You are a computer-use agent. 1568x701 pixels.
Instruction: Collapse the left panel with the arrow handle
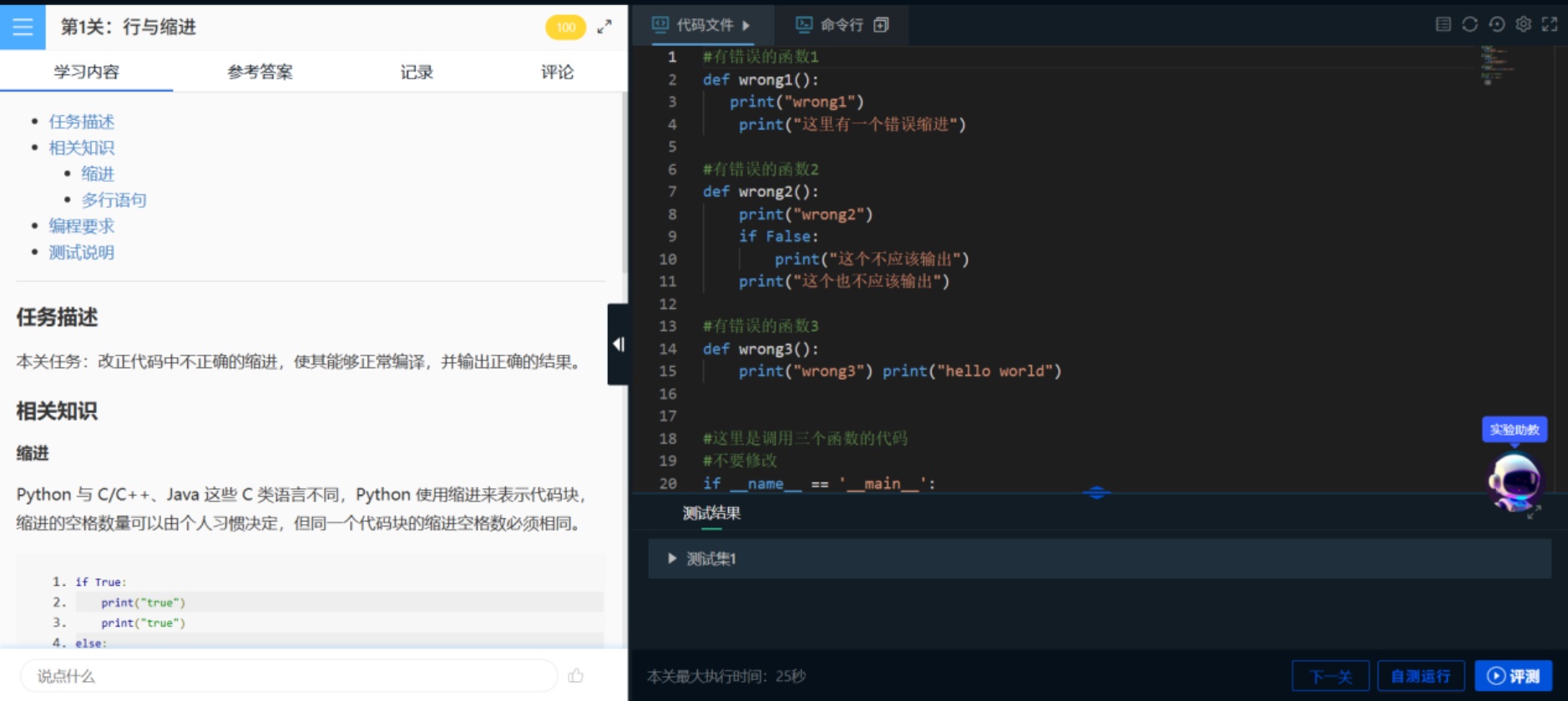point(618,344)
